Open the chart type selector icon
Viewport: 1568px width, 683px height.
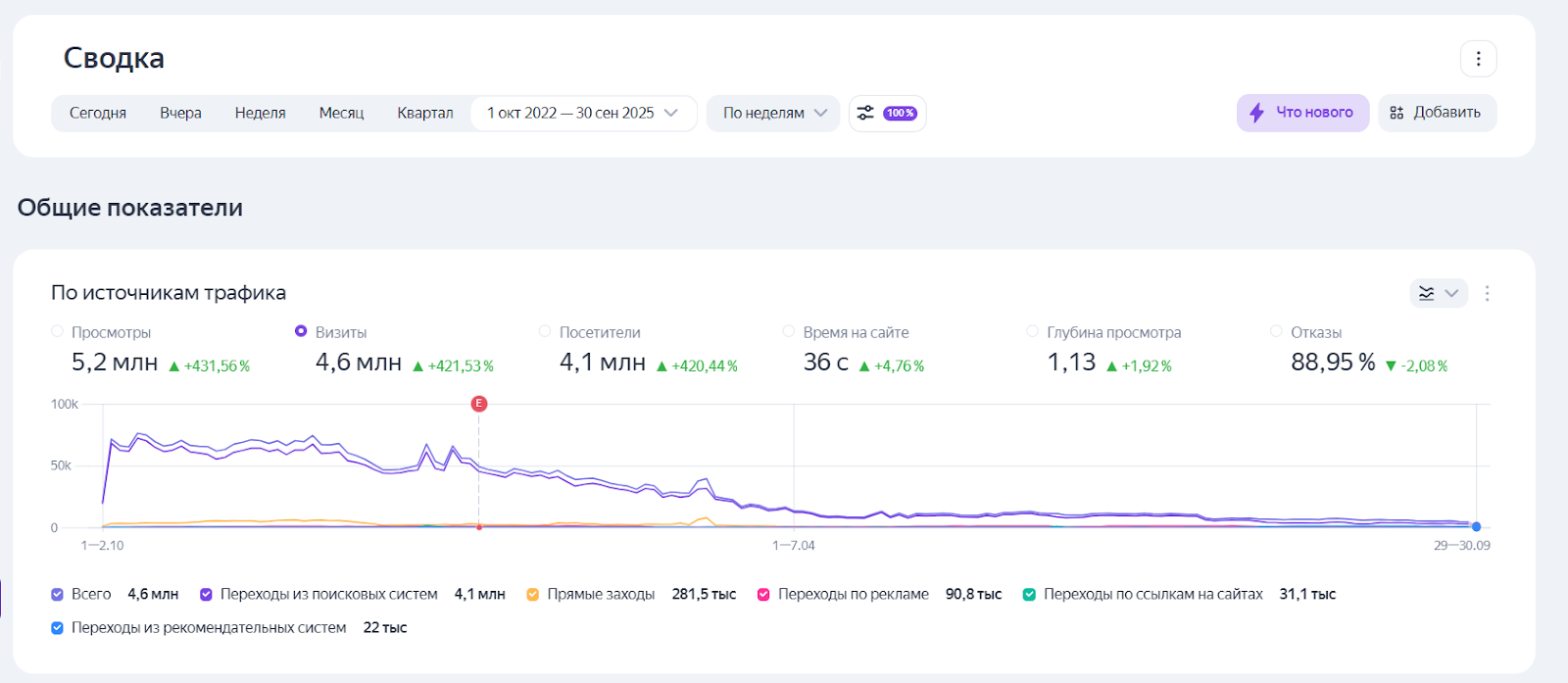pyautogui.click(x=1428, y=293)
